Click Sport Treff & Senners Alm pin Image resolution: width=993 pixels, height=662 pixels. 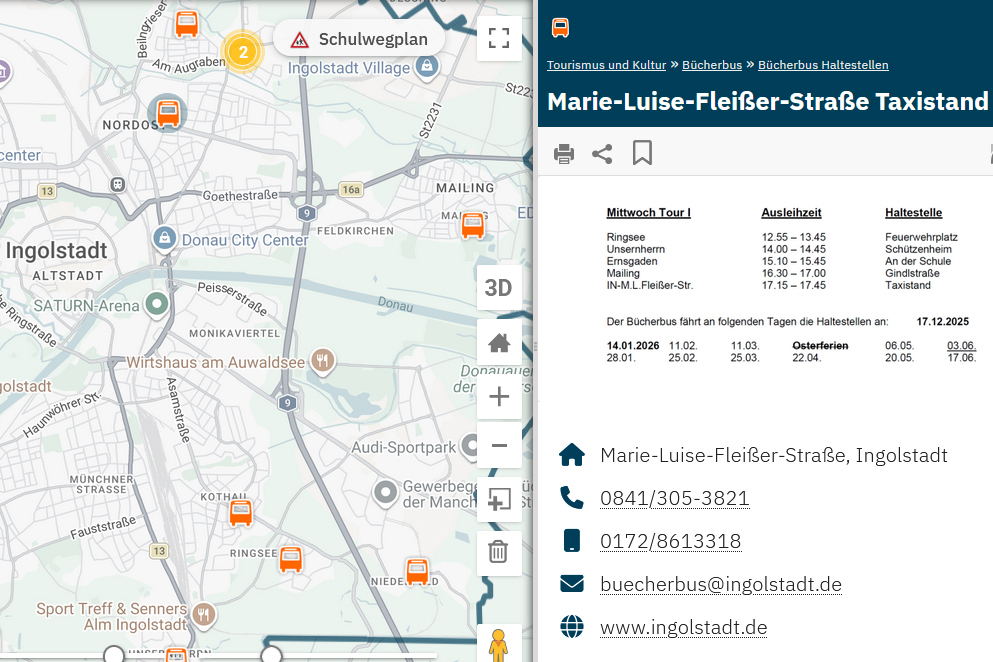pos(204,614)
